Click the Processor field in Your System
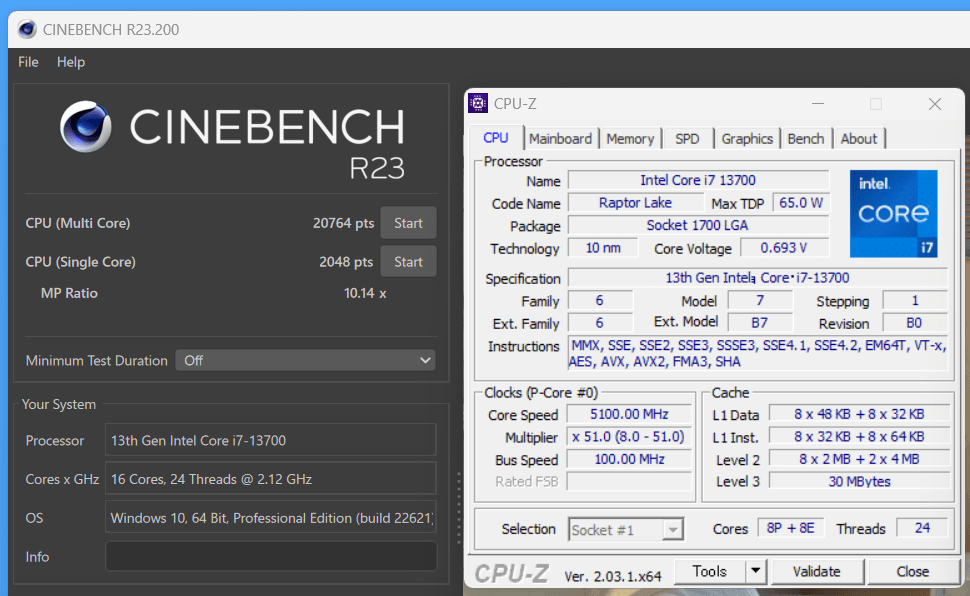The image size is (970, 596). (x=271, y=441)
